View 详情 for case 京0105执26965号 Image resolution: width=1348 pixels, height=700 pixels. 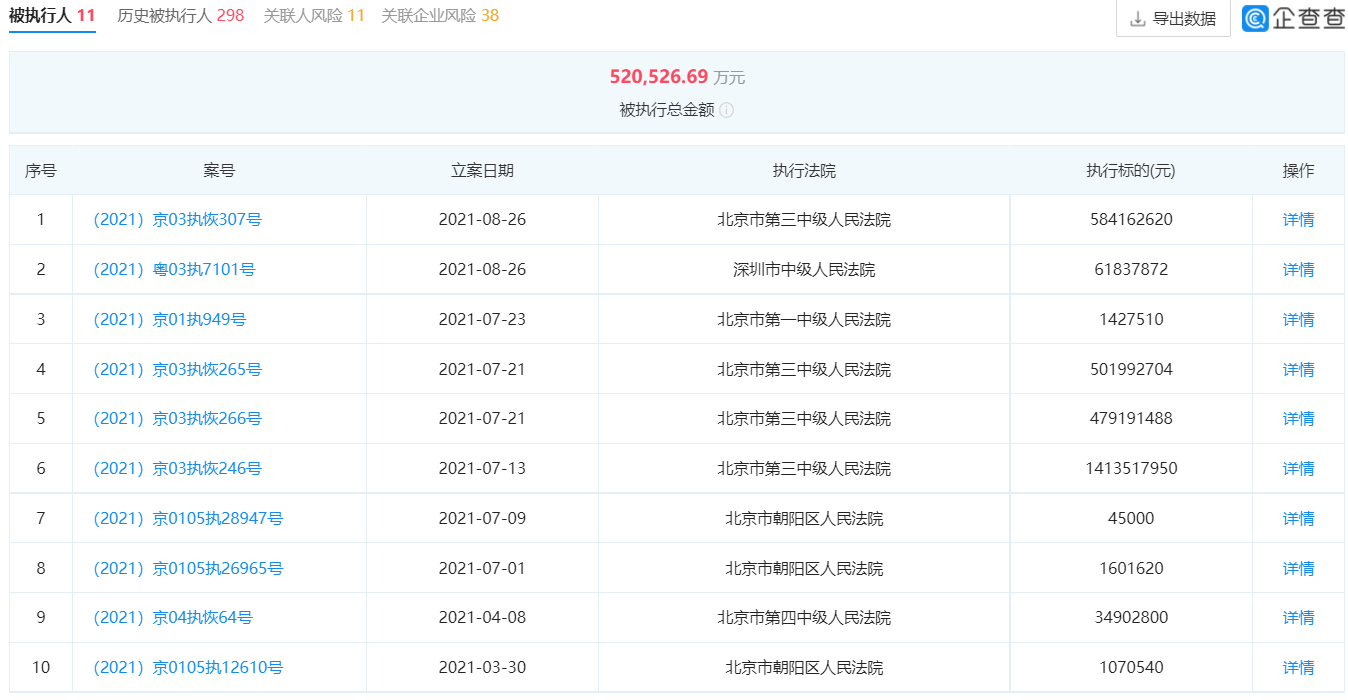(x=1298, y=567)
